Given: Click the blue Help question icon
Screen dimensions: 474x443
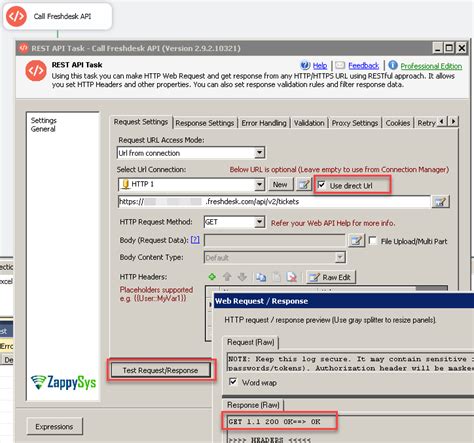Looking at the screenshot, I should 305,65.
